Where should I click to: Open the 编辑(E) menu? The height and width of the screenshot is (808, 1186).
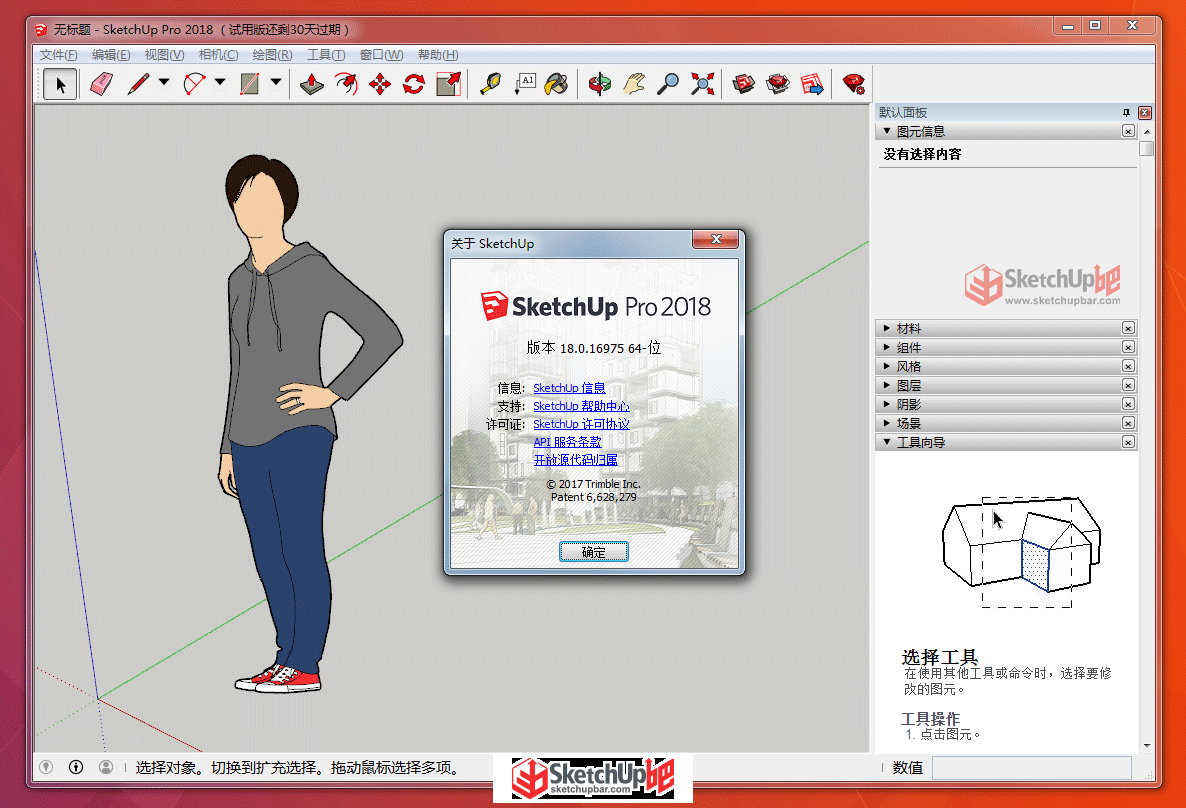pyautogui.click(x=110, y=54)
